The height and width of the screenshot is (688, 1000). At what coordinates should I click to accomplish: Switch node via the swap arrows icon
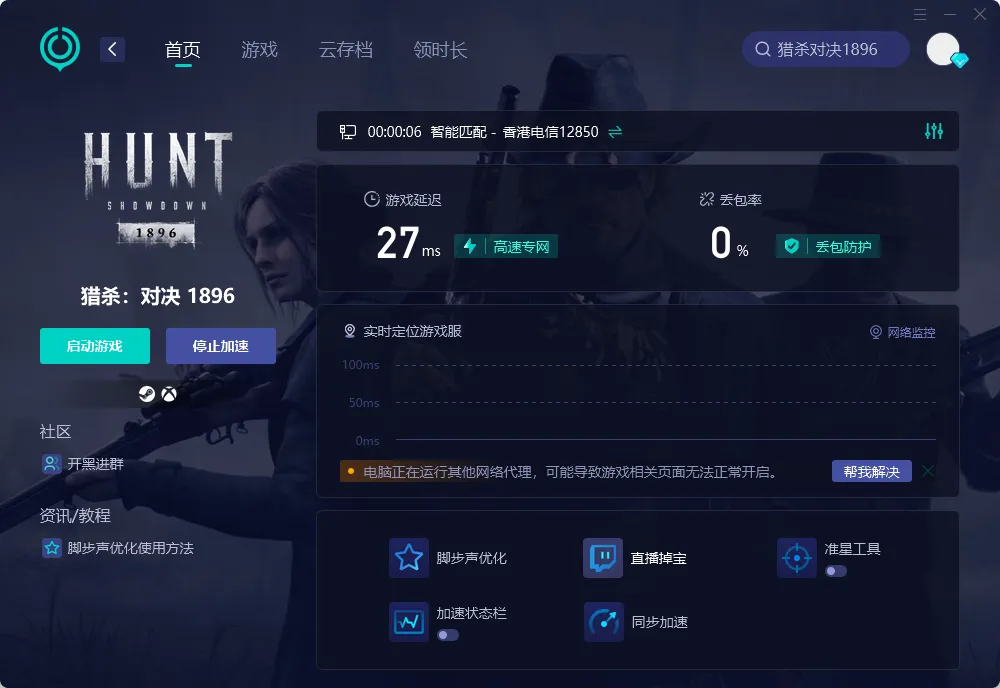615,132
